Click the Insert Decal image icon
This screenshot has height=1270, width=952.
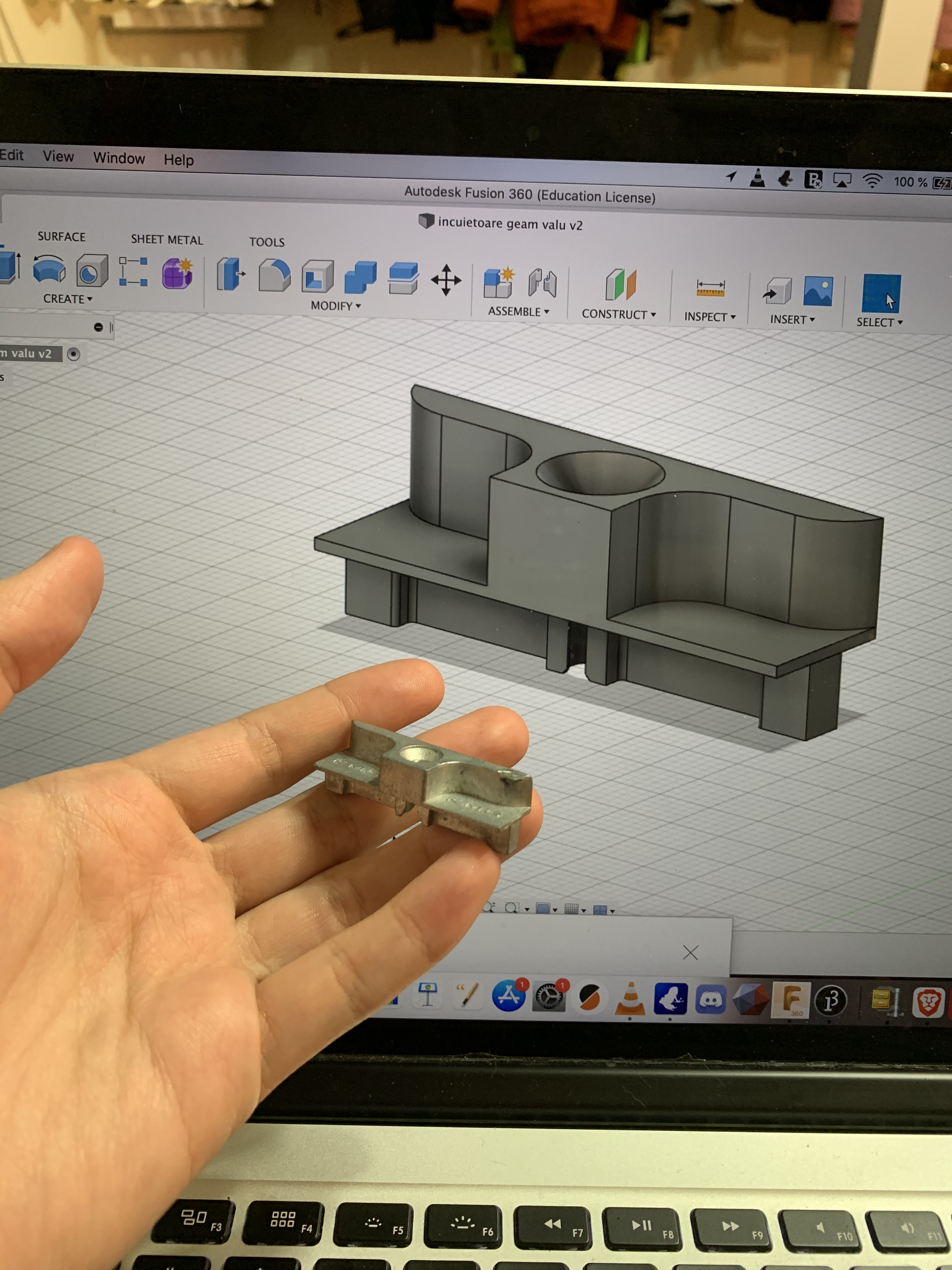tap(818, 291)
